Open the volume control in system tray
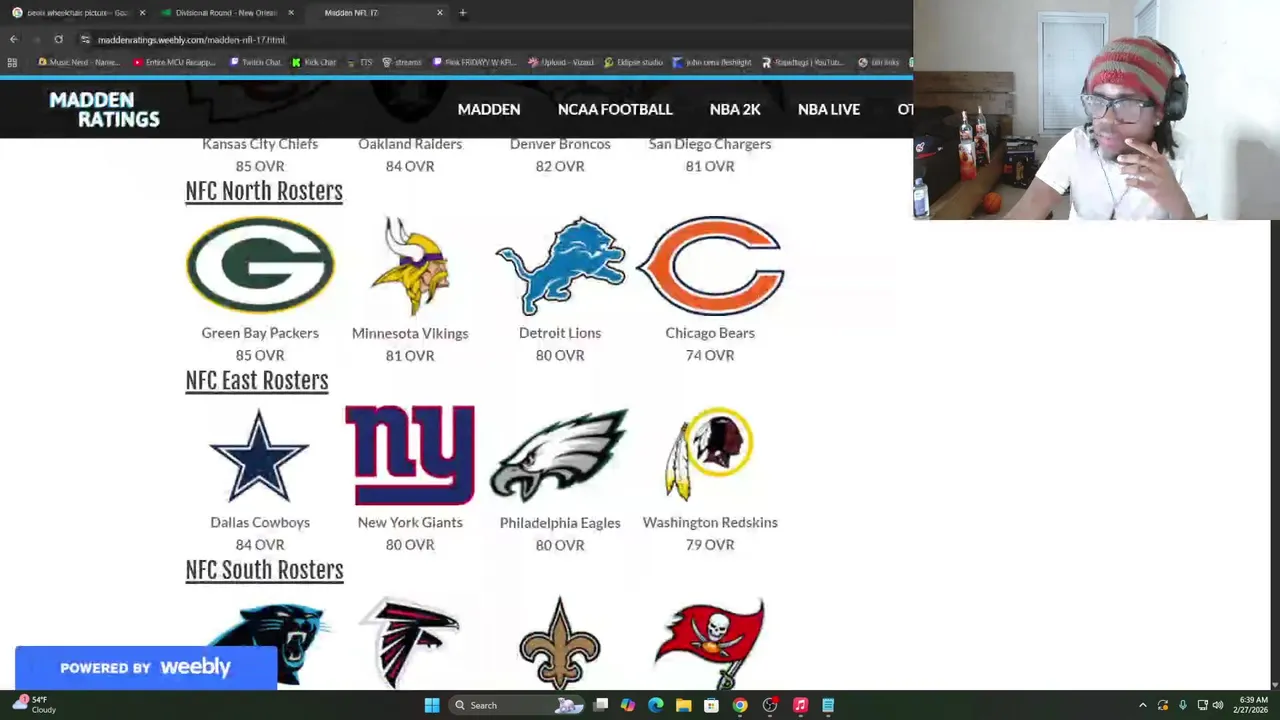 click(x=1218, y=705)
